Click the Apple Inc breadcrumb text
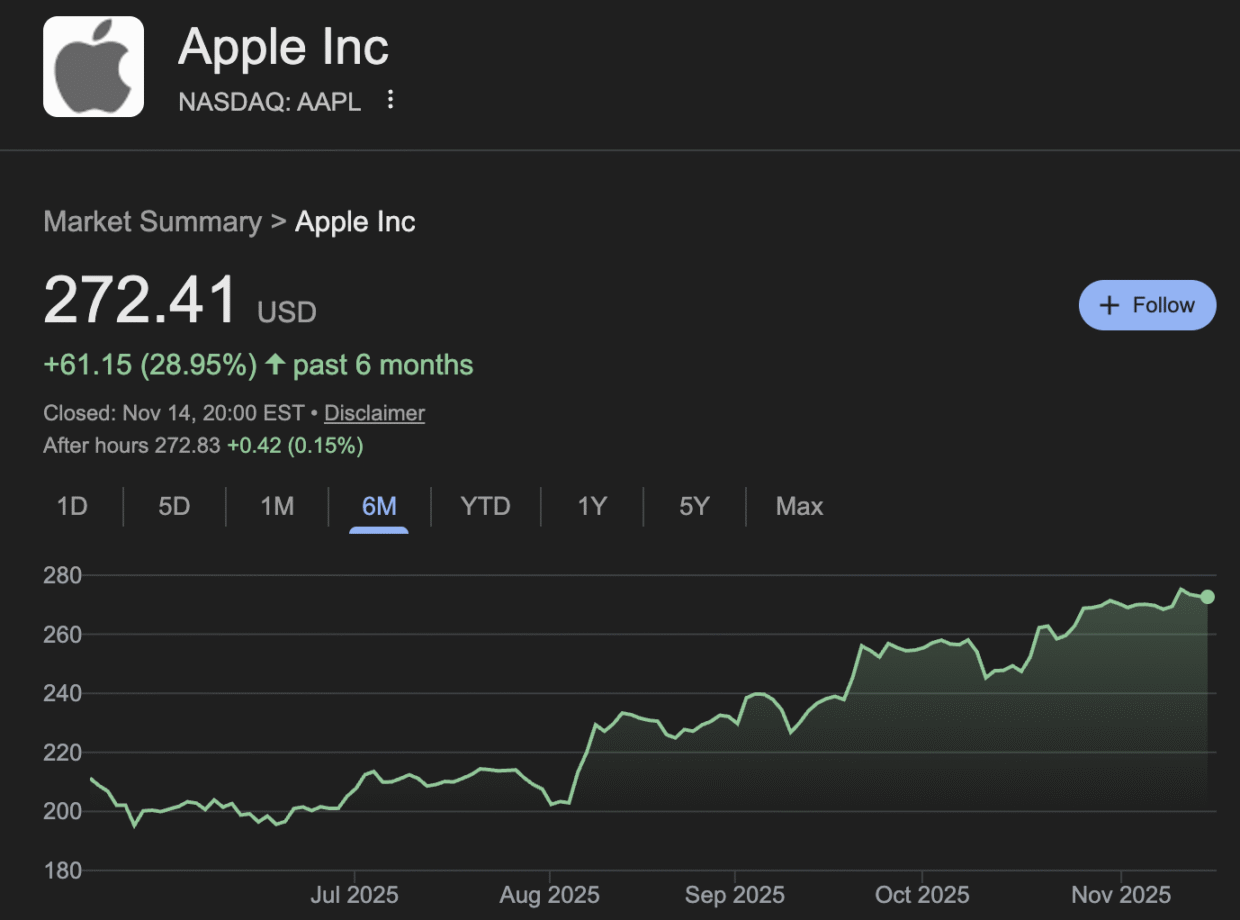The image size is (1240, 920). [355, 221]
